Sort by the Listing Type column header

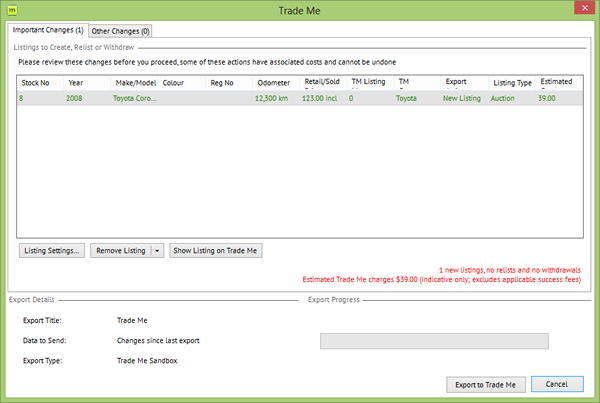pos(512,83)
